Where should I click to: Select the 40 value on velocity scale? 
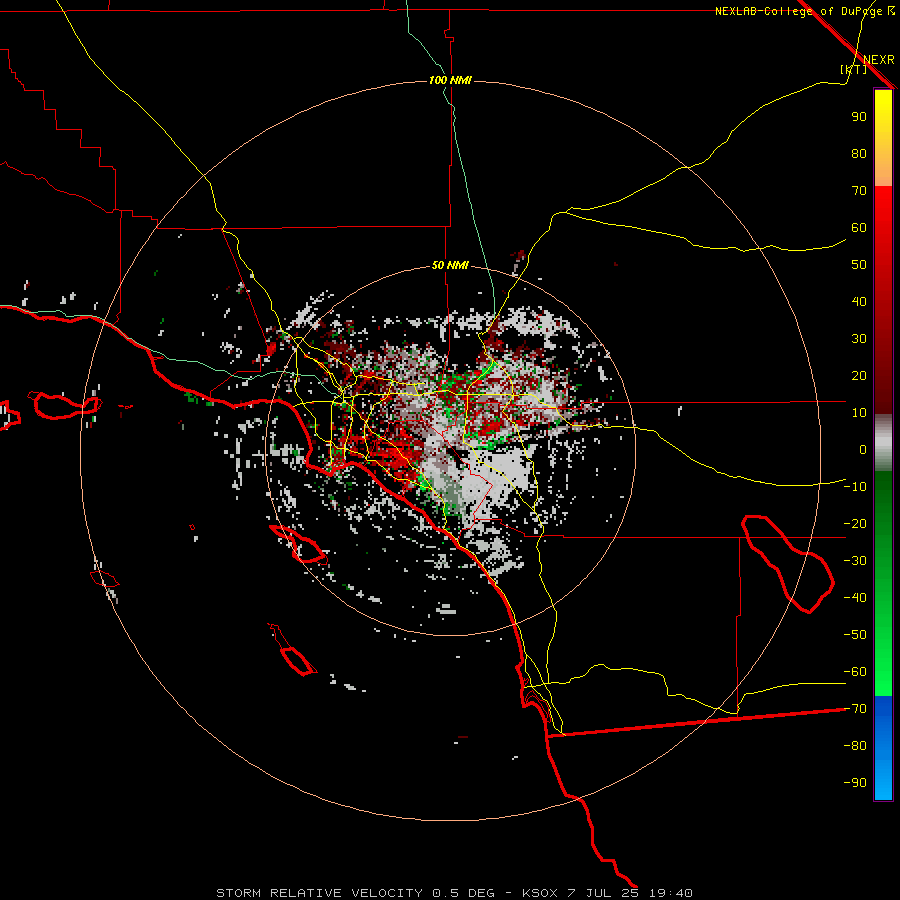(859, 301)
